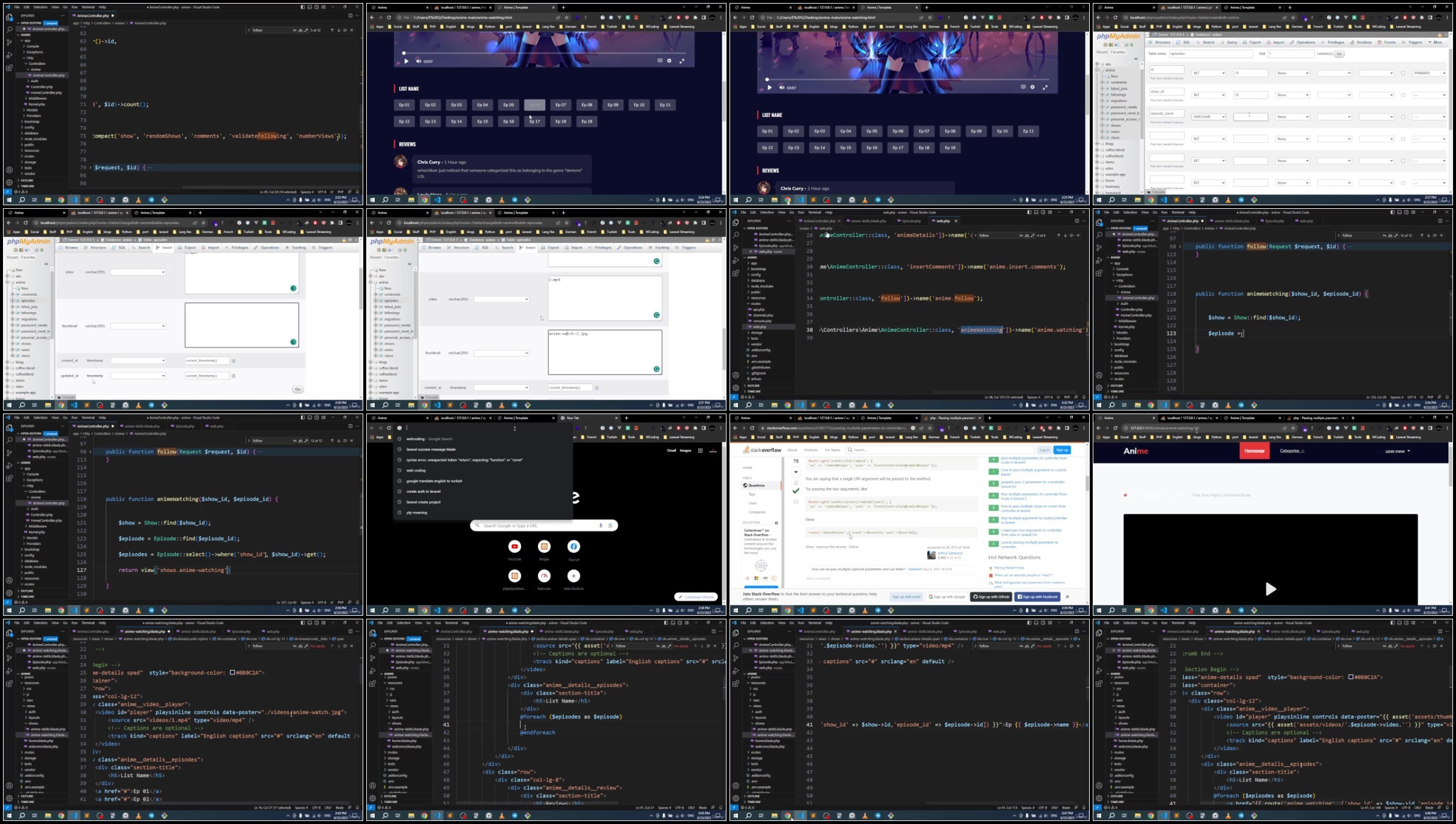The image size is (1456, 824).
Task: Click phpMyAdmin logo on the create-table episodes page
Action: coord(1118,37)
